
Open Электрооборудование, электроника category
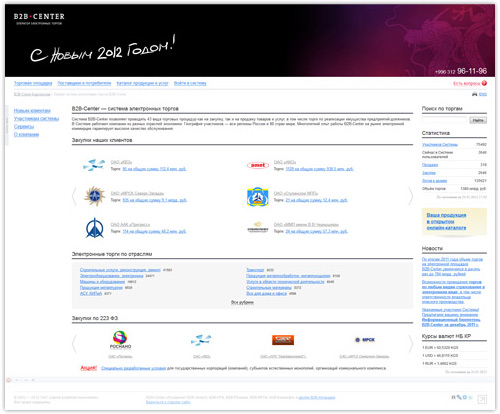point(112,276)
